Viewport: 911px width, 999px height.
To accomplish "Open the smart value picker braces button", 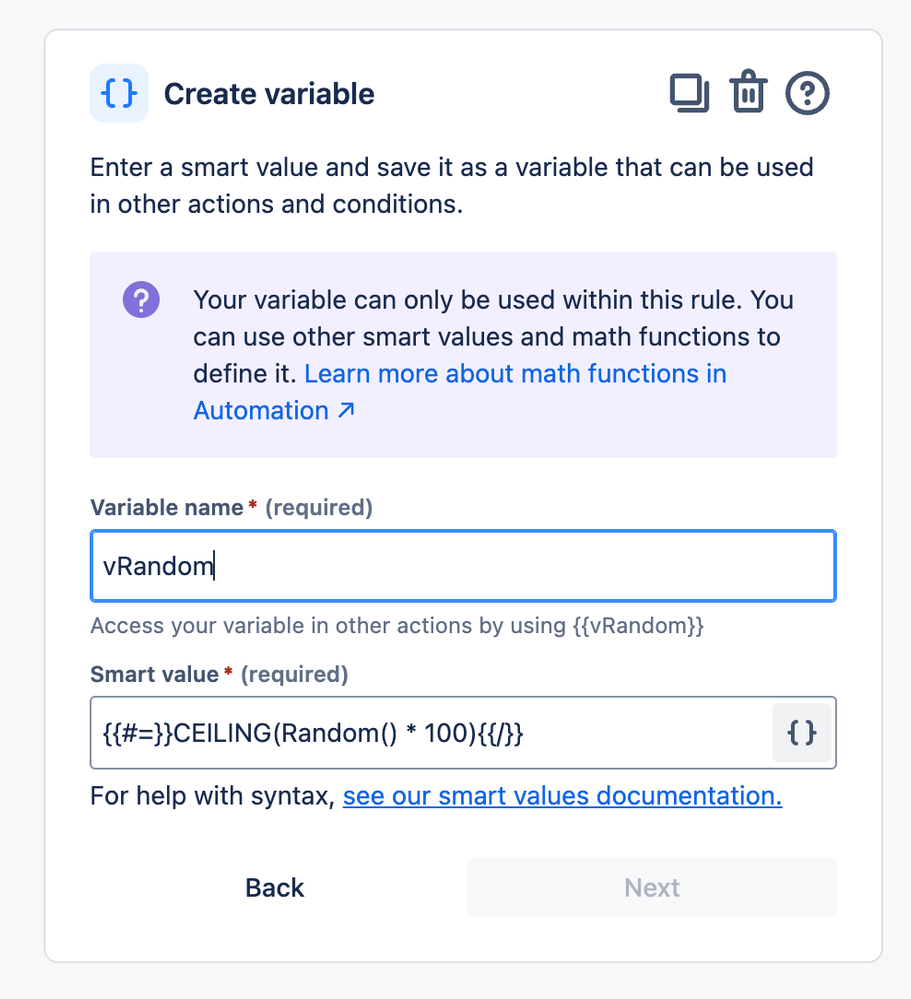I will tap(802, 733).
